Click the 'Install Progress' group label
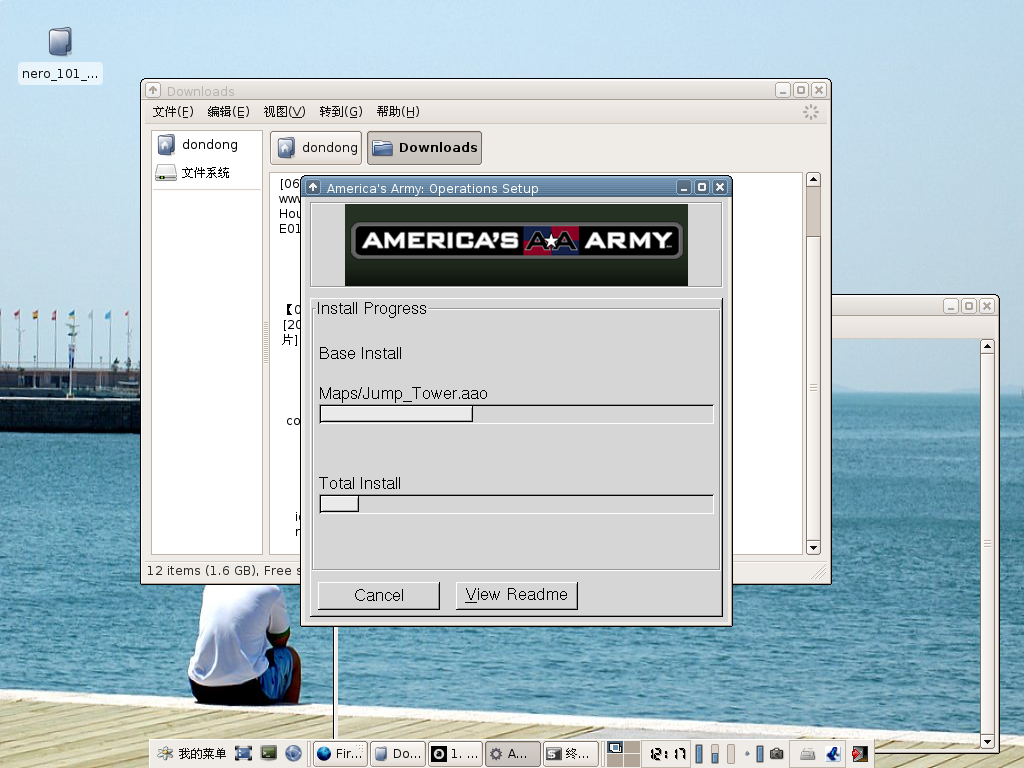Viewport: 1024px width, 768px height. tap(372, 308)
